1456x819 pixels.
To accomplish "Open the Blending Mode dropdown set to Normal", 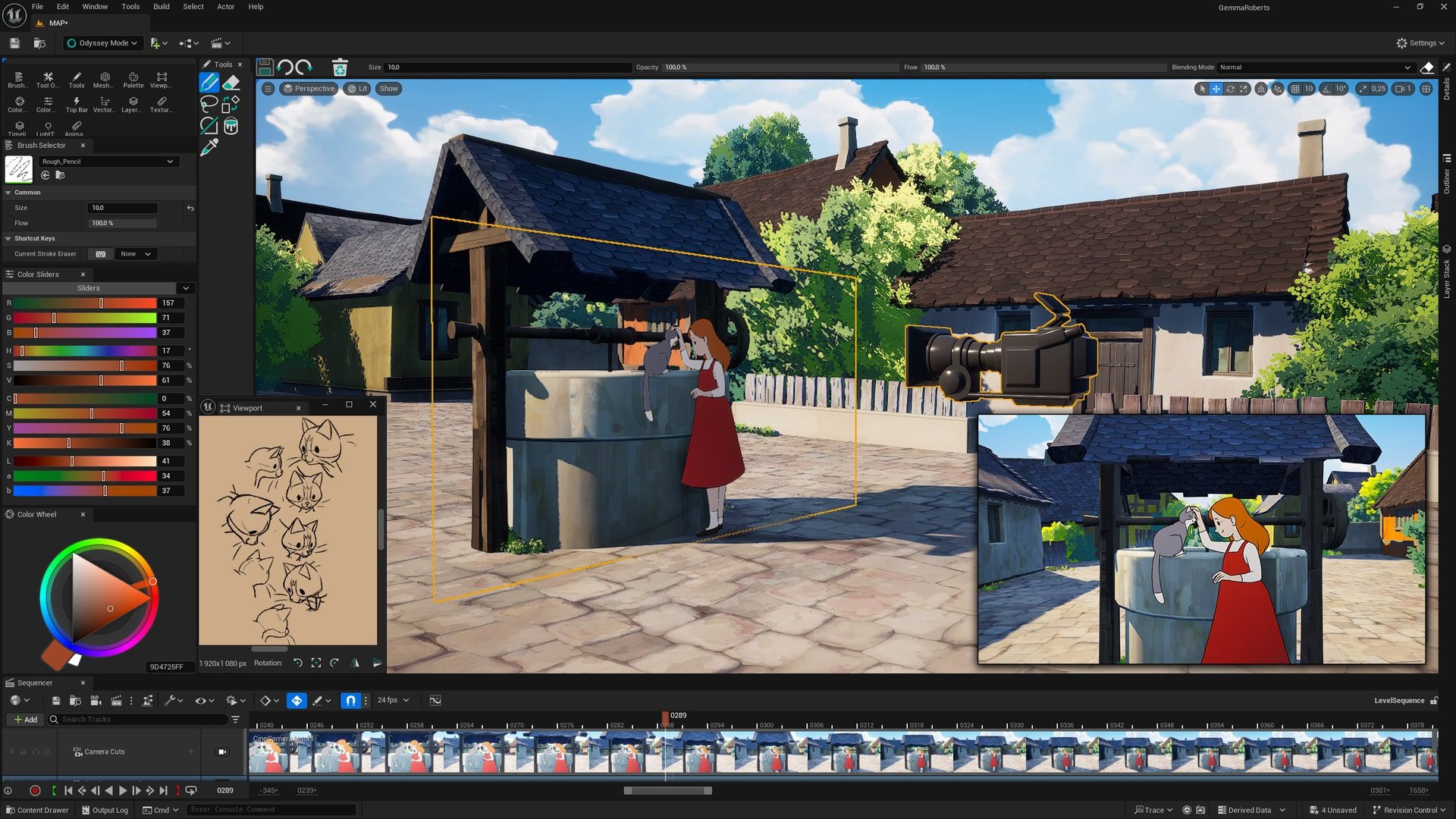I will (1314, 67).
